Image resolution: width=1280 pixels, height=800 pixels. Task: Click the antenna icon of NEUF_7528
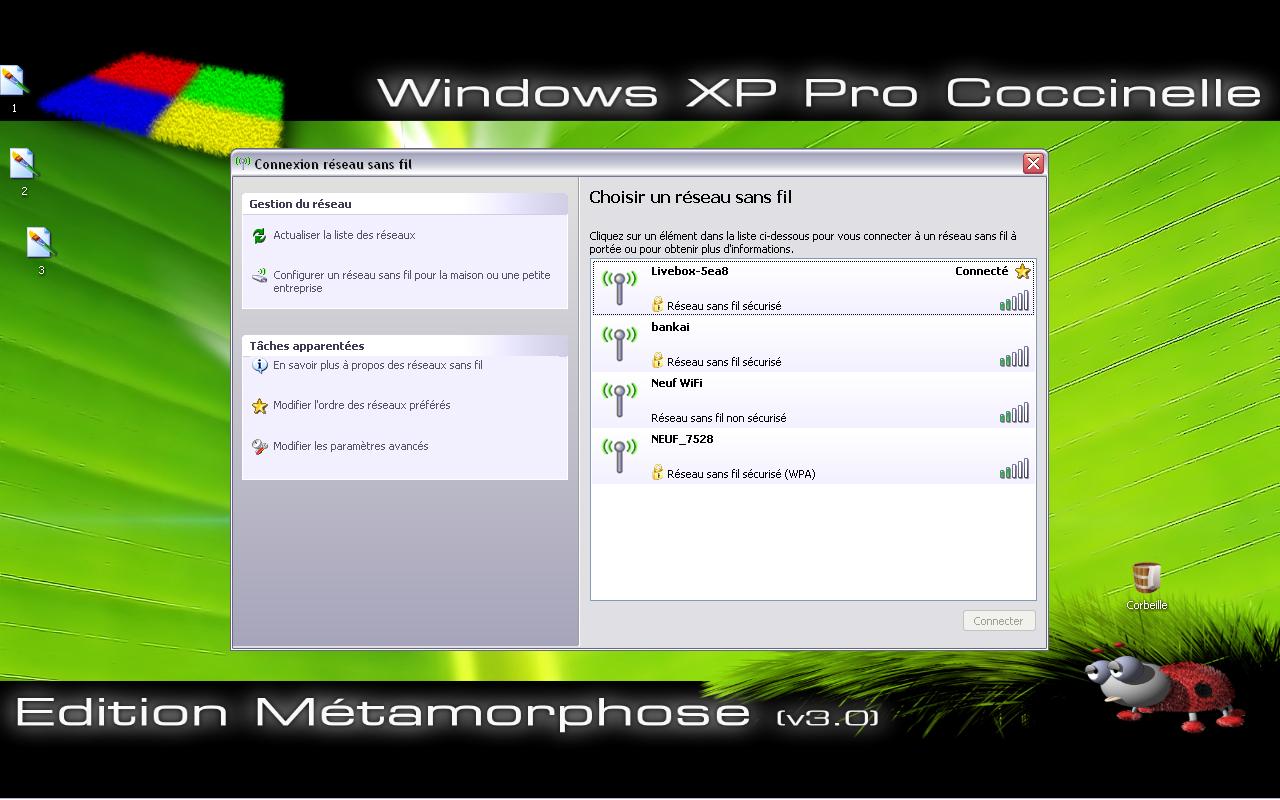click(619, 456)
